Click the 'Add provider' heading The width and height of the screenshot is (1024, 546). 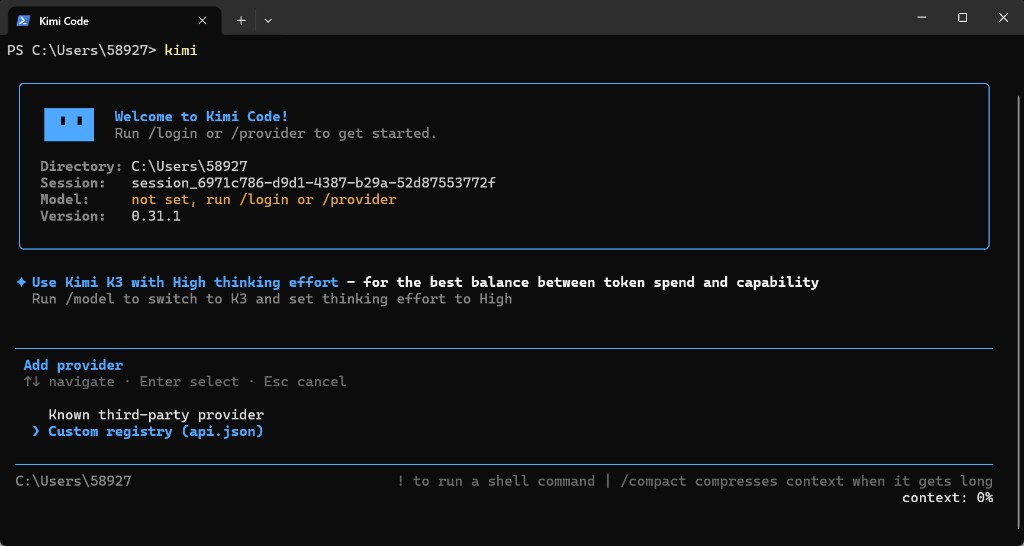click(x=73, y=365)
